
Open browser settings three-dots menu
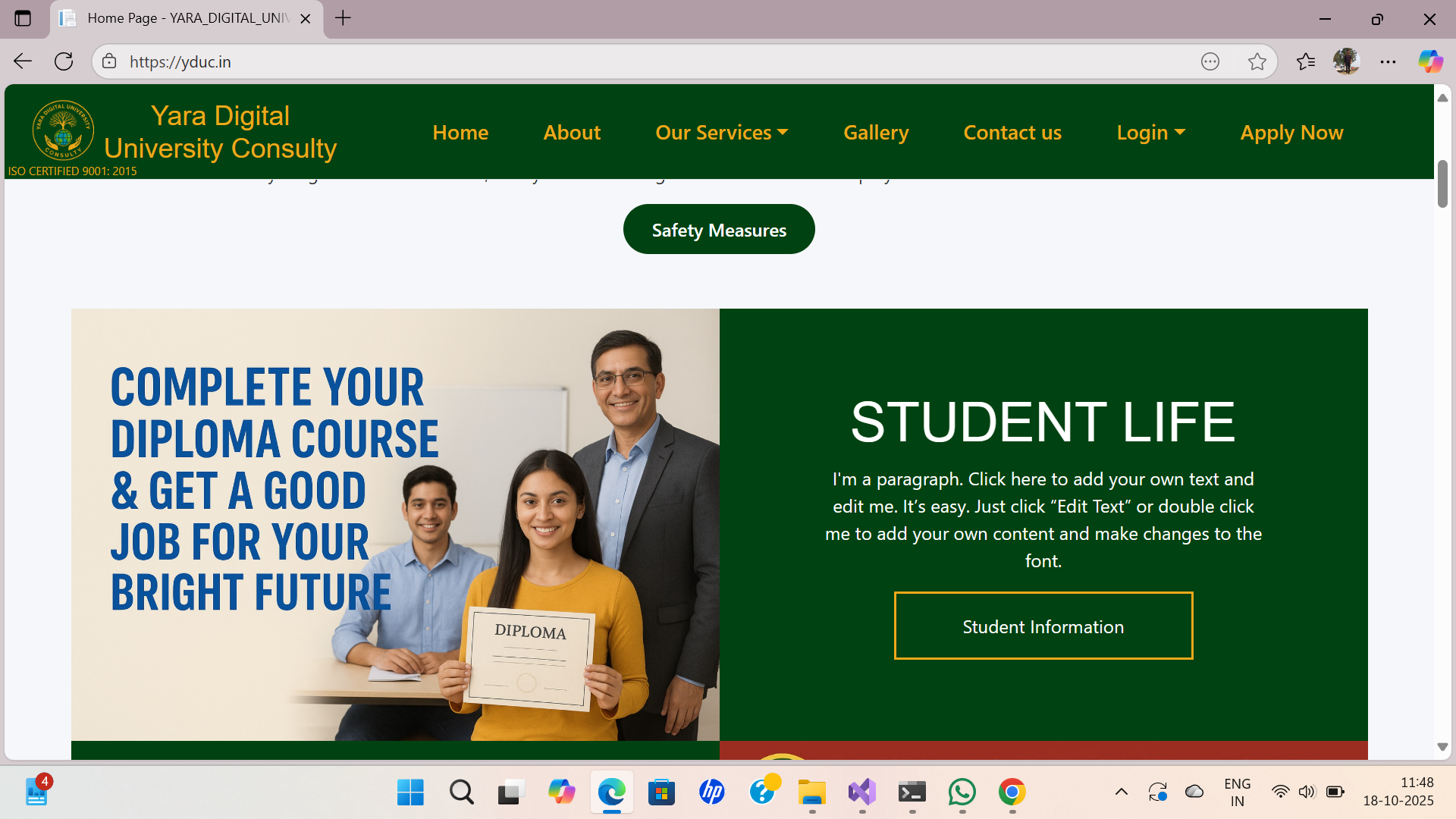tap(1388, 61)
